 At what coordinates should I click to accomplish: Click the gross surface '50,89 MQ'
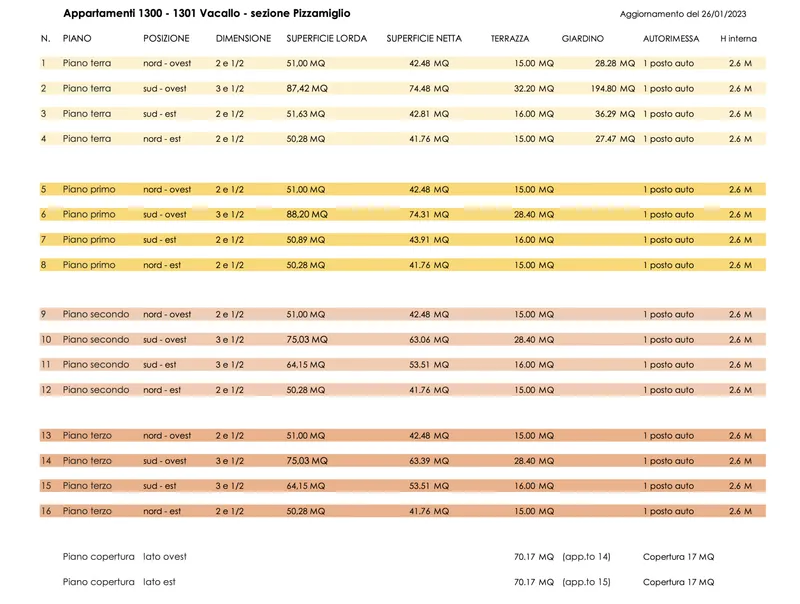click(306, 240)
